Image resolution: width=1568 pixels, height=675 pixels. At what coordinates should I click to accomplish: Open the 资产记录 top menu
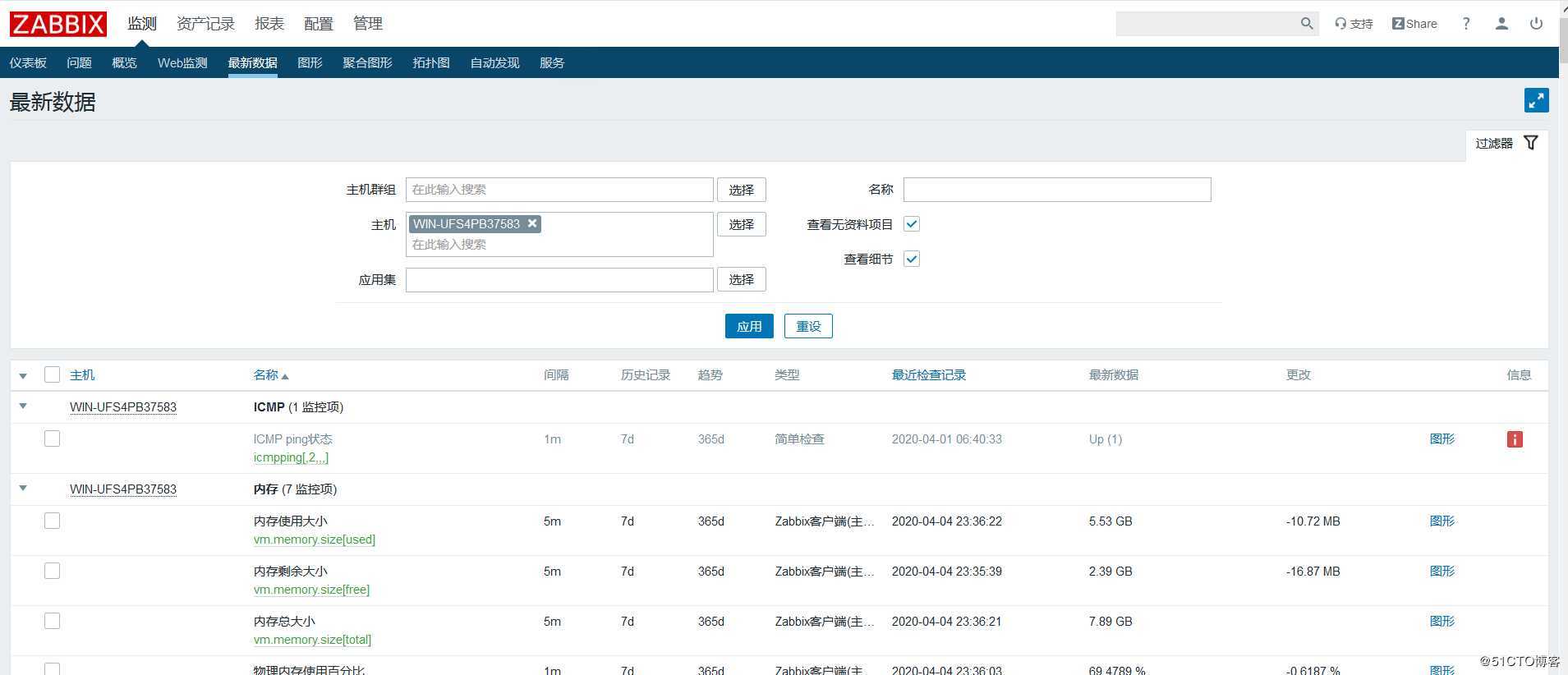(205, 24)
